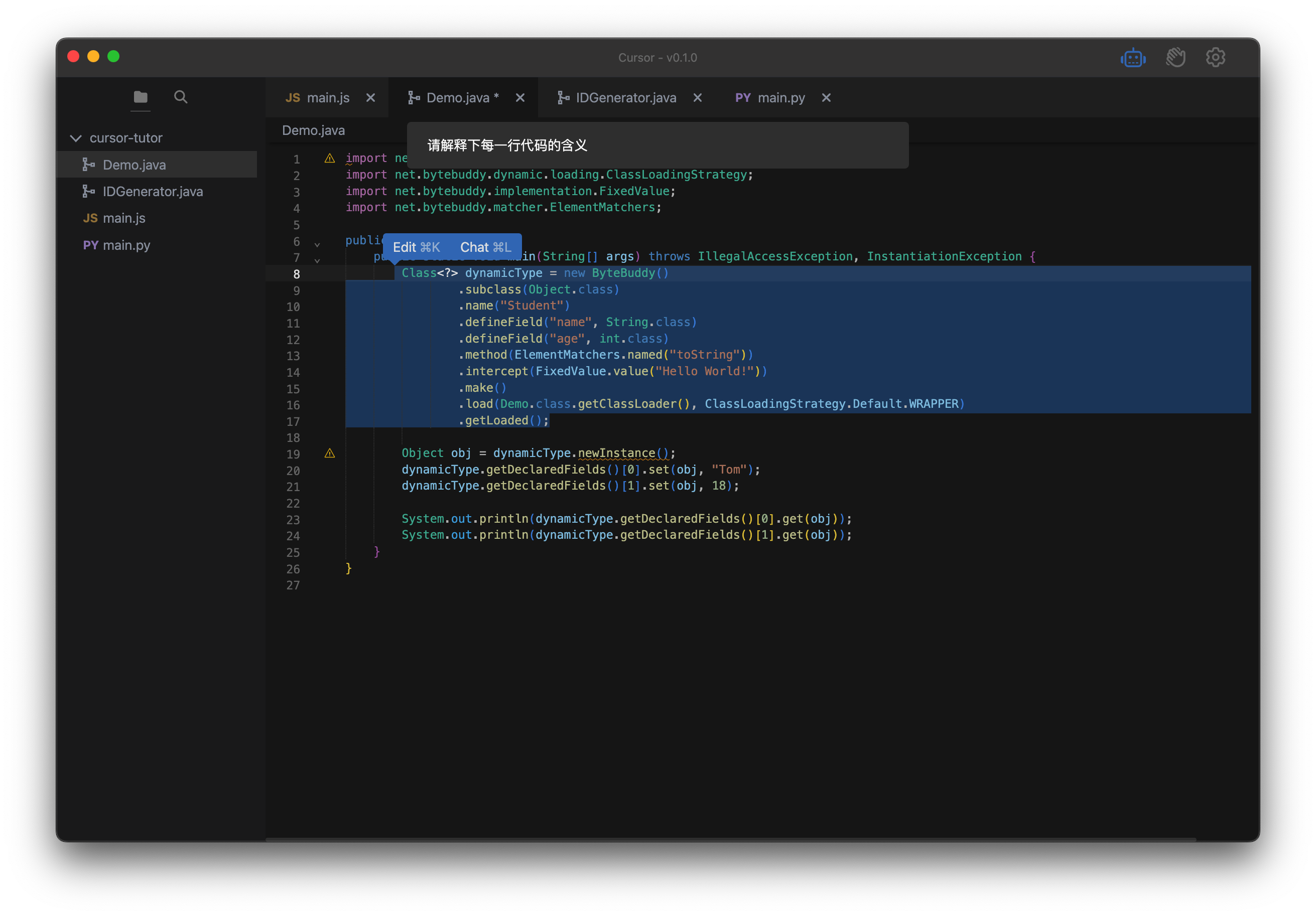This screenshot has width=1316, height=916.
Task: Fold the main method at line 7
Action: pos(317,261)
